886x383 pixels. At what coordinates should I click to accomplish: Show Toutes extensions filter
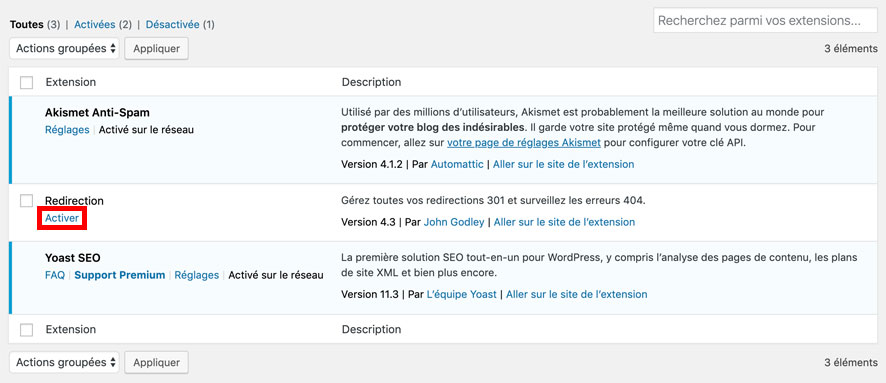[x=27, y=24]
